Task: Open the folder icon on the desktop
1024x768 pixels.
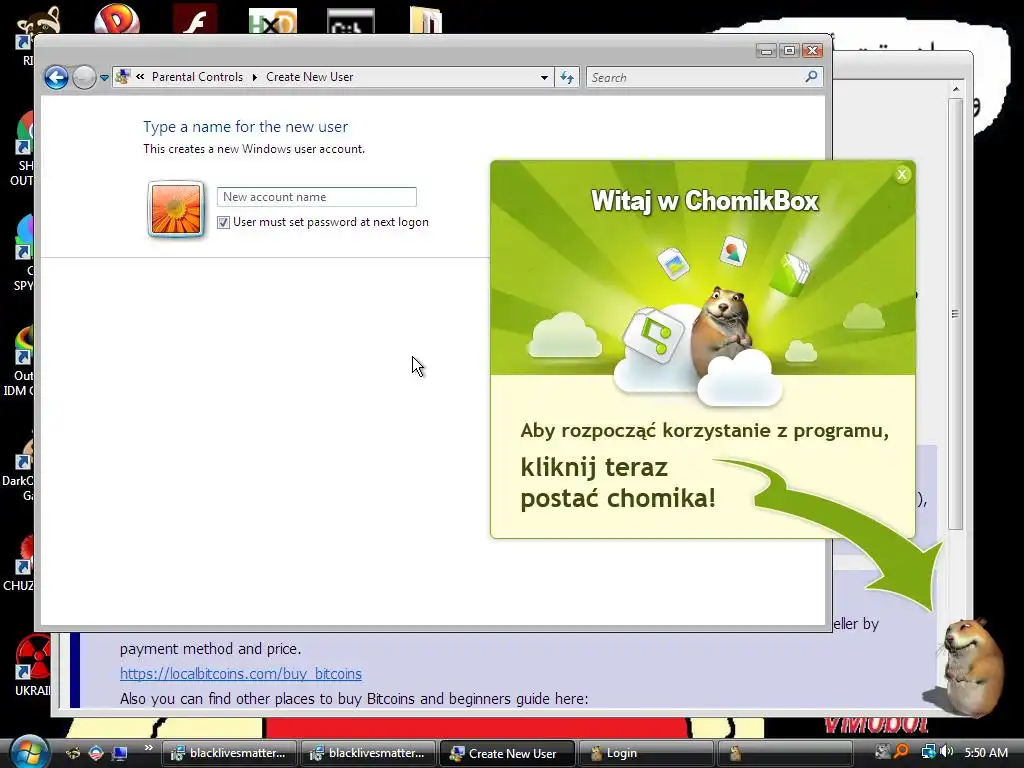Action: point(426,18)
